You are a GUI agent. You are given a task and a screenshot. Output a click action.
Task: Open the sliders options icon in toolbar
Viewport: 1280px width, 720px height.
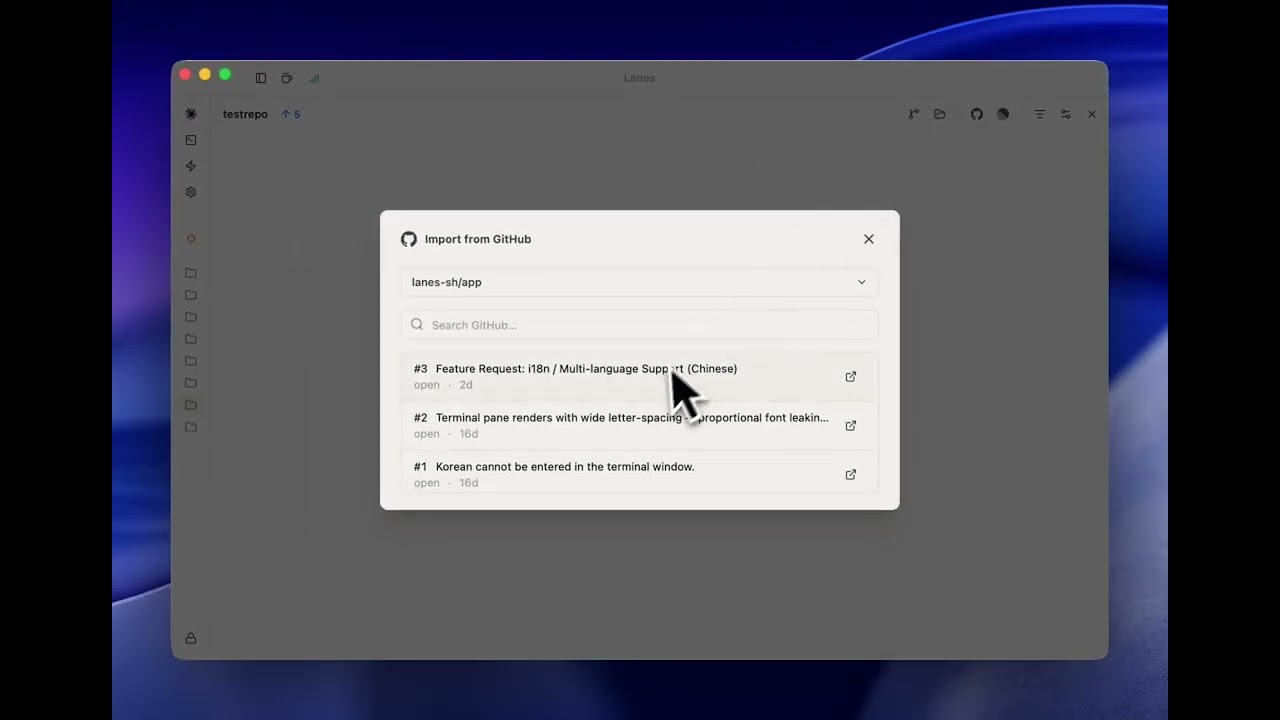click(1066, 114)
